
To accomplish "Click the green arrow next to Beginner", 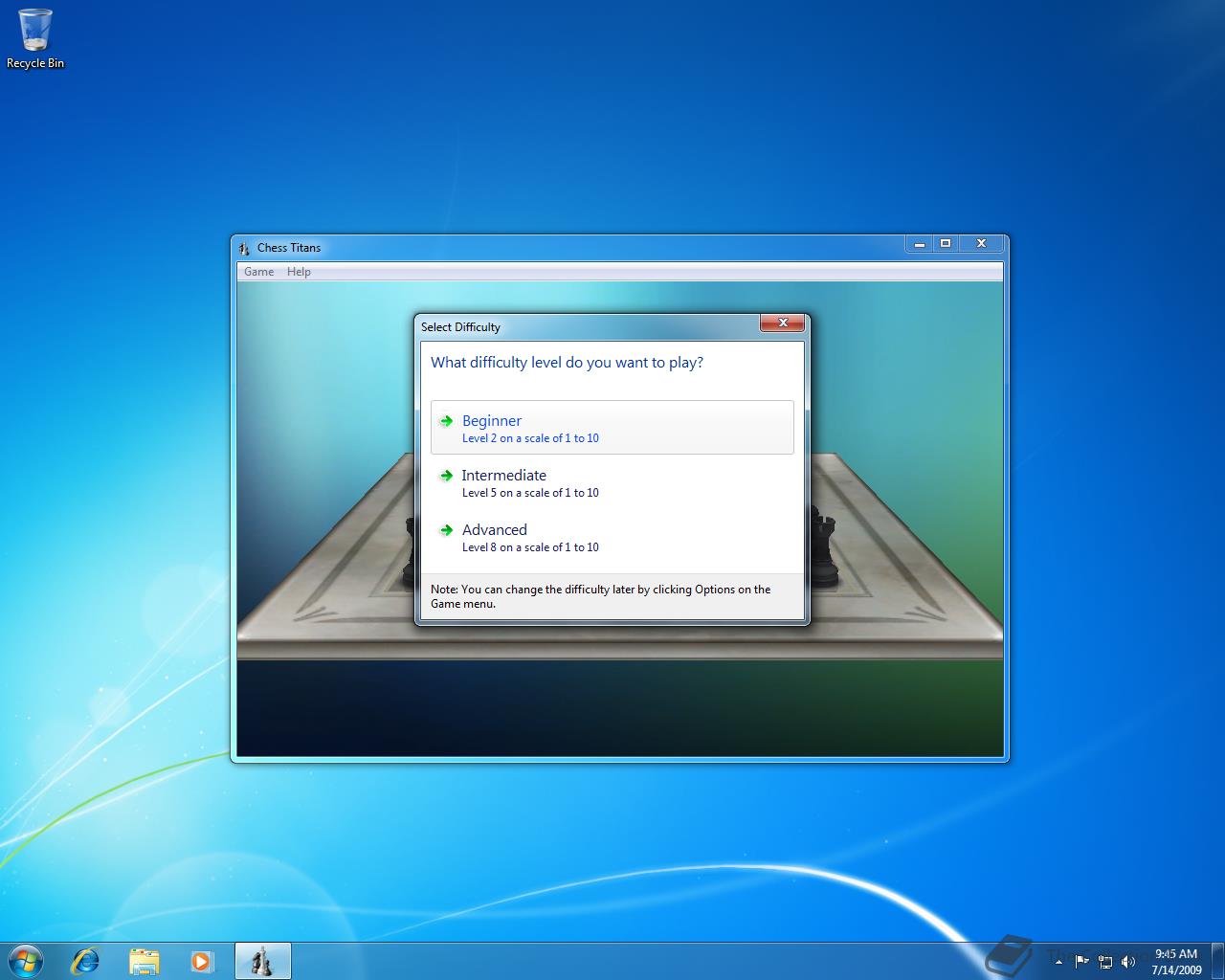I will pos(446,421).
